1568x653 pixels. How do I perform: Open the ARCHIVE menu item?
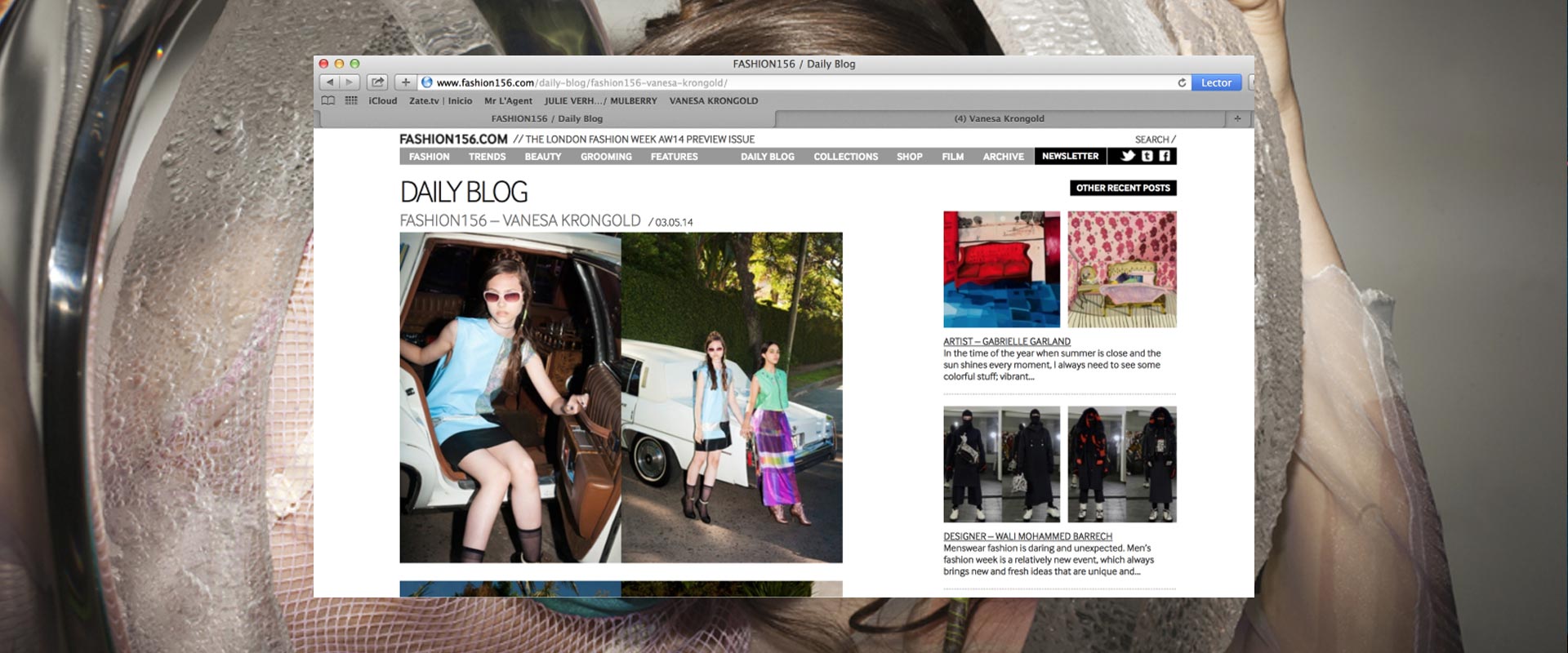click(1004, 157)
